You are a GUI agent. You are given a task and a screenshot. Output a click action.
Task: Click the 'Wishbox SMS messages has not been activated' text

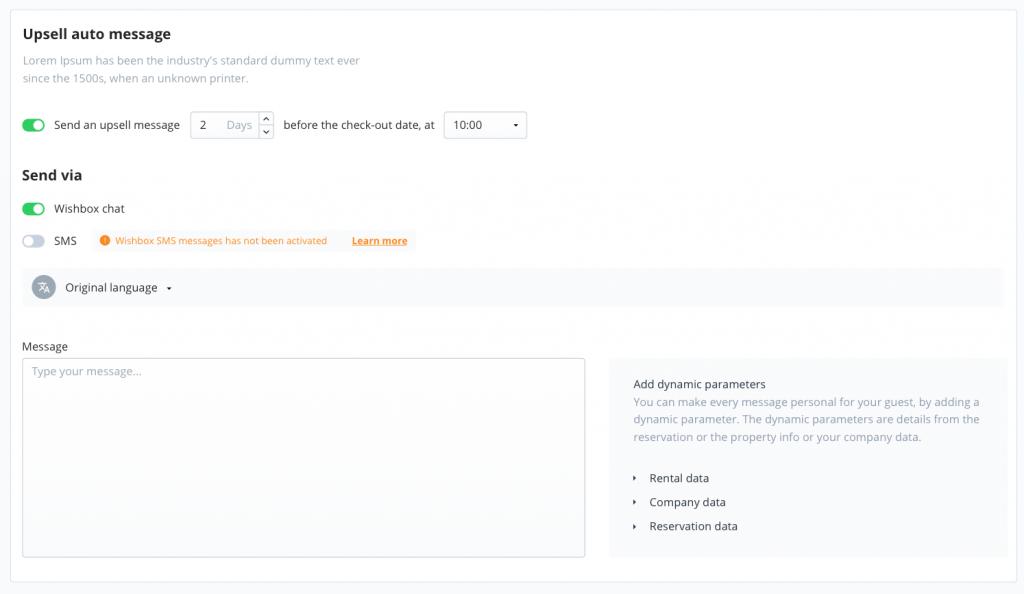pyautogui.click(x=221, y=241)
